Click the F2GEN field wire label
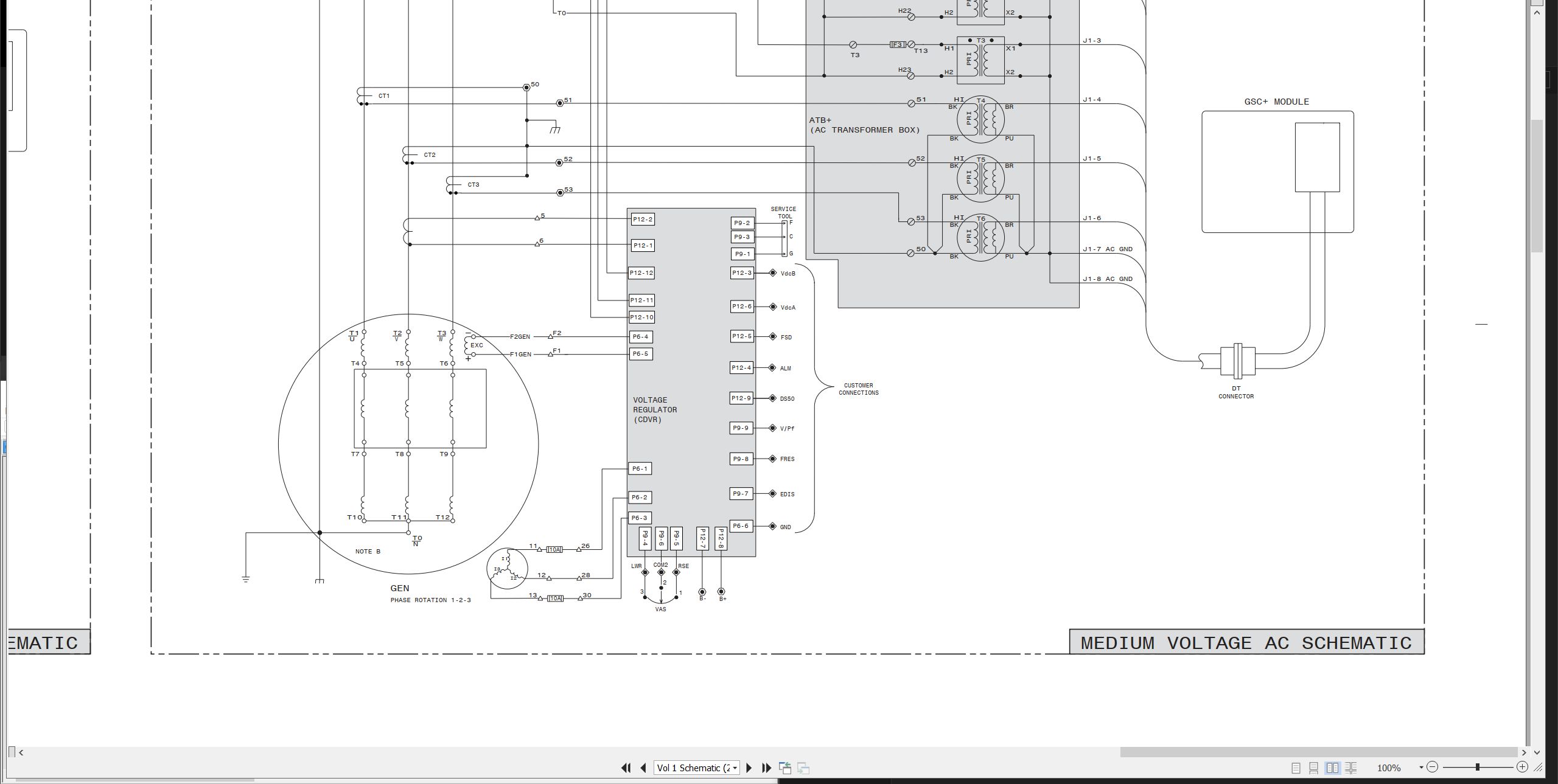 [x=520, y=336]
